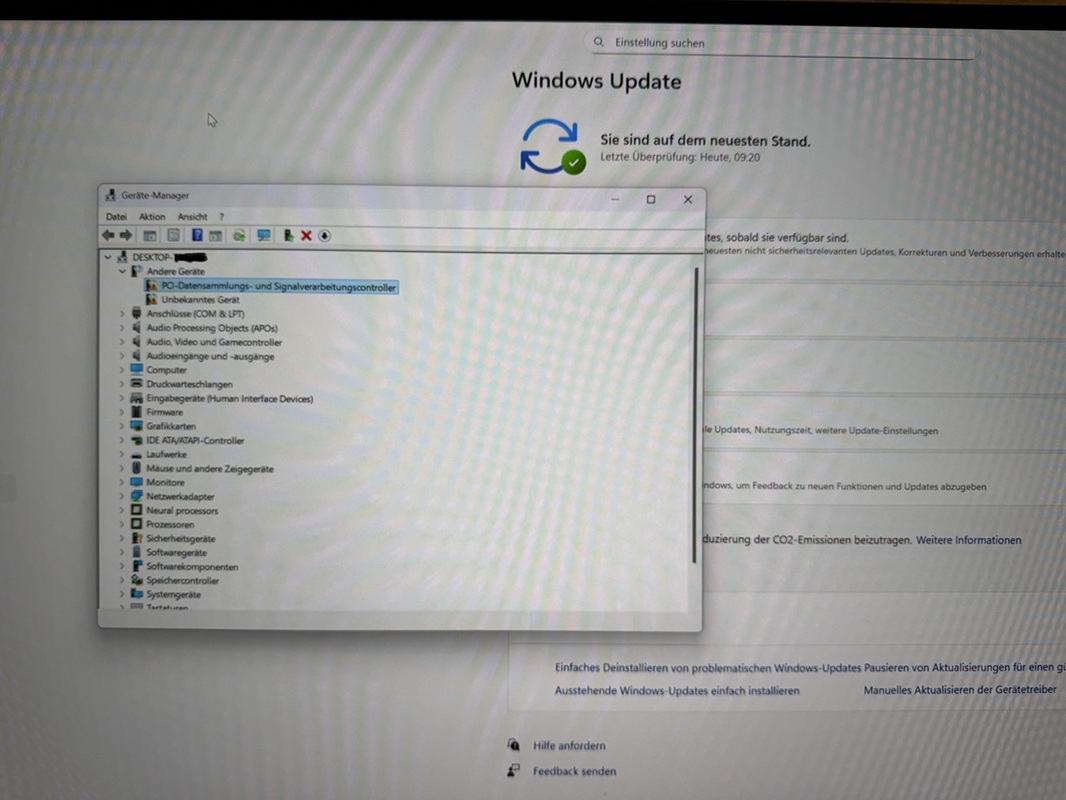The height and width of the screenshot is (800, 1066).
Task: Select the Unbekanntes Gerät label
Action: click(x=201, y=300)
